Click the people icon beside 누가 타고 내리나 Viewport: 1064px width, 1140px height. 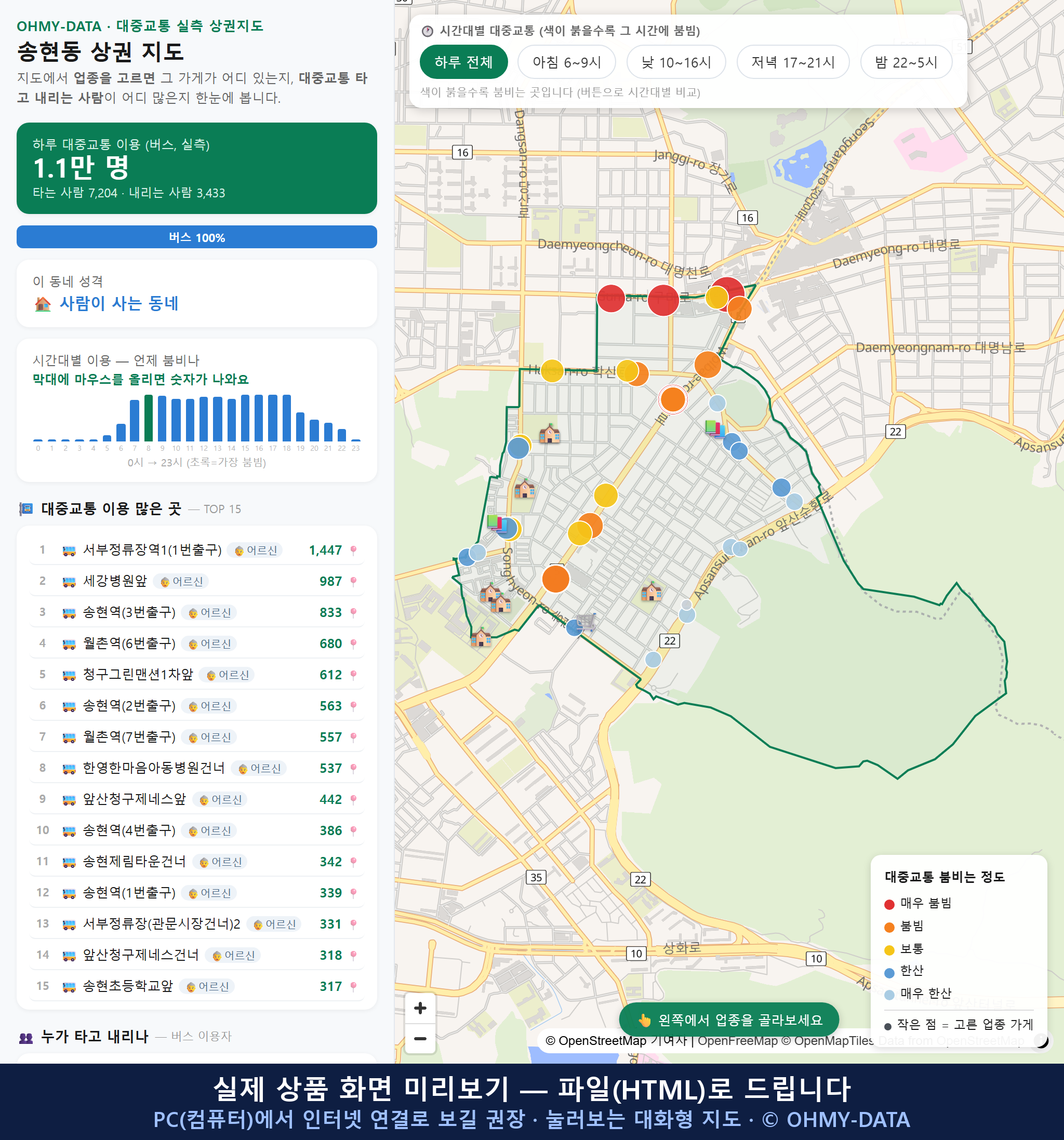(26, 1037)
